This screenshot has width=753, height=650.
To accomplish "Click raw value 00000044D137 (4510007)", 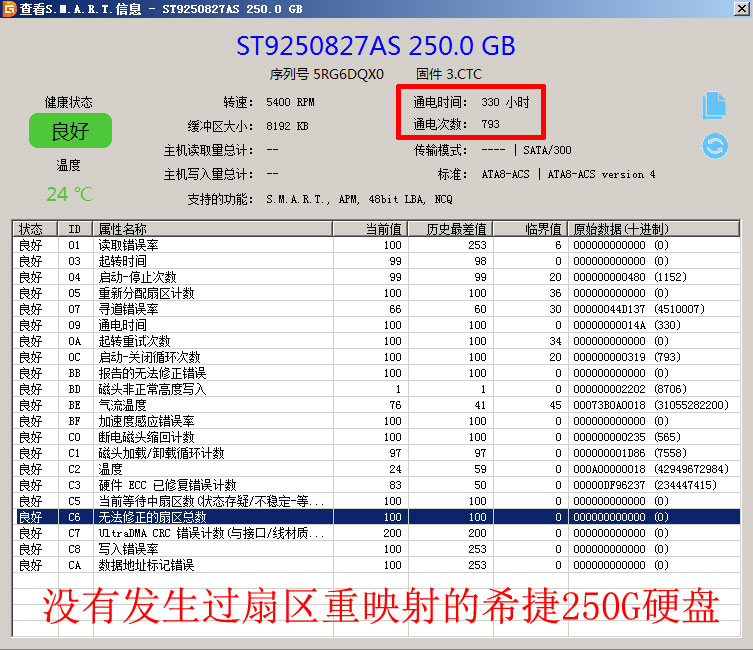I will click(639, 309).
